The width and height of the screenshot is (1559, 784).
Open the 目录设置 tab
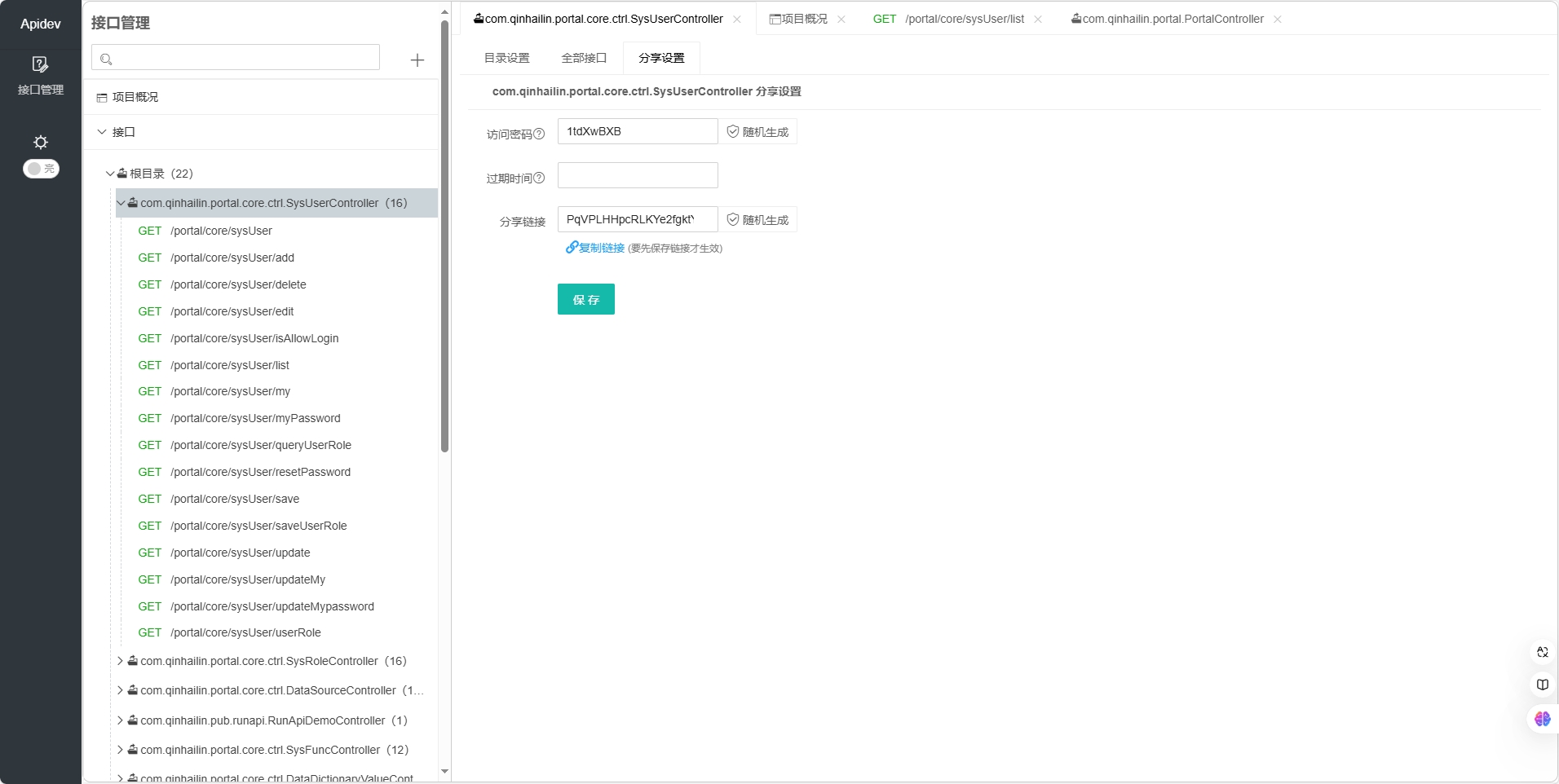506,58
